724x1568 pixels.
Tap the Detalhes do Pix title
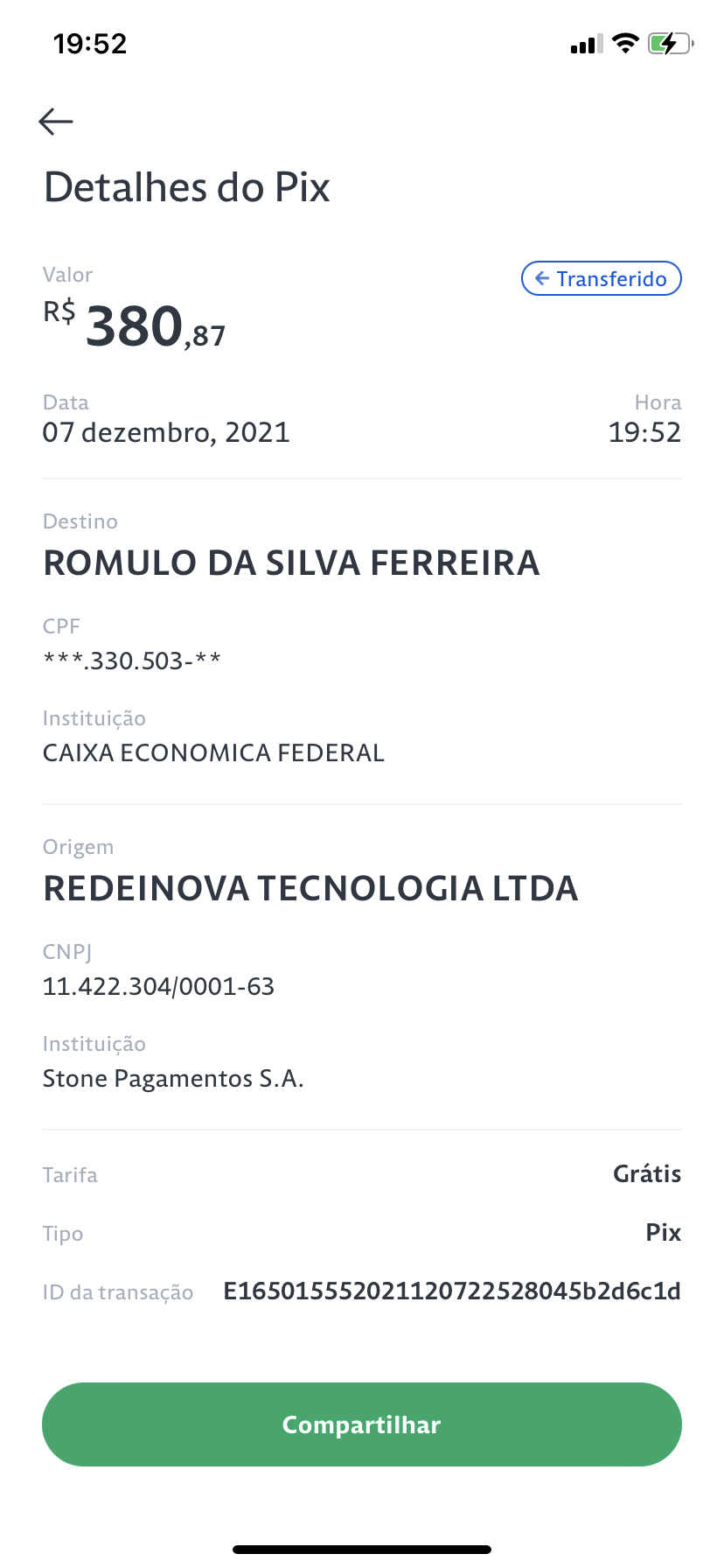(x=187, y=187)
